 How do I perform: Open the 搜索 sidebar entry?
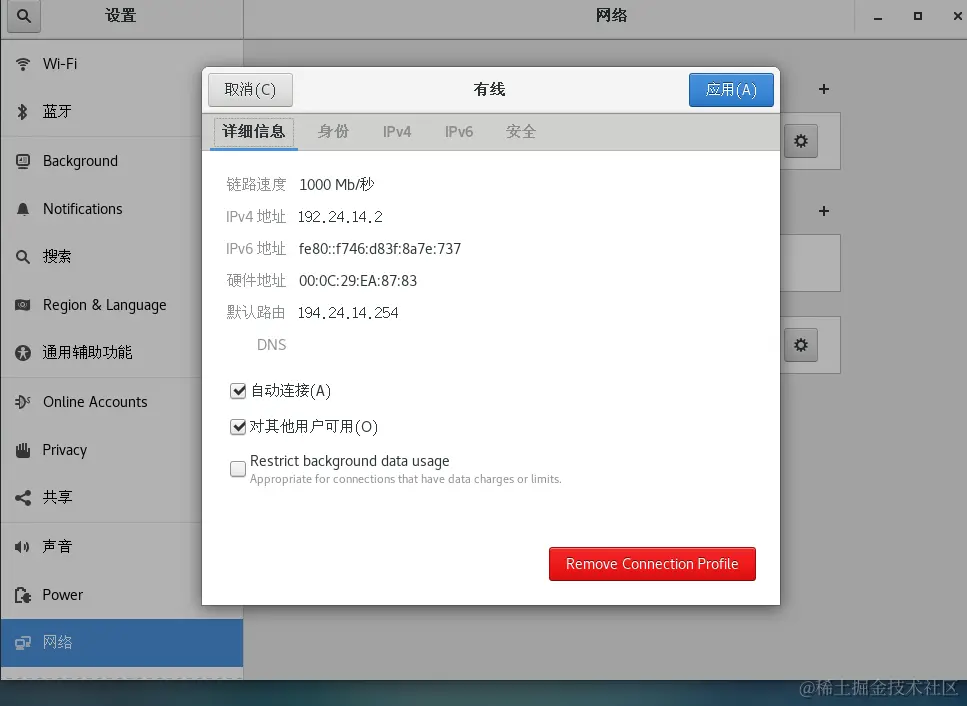click(122, 257)
